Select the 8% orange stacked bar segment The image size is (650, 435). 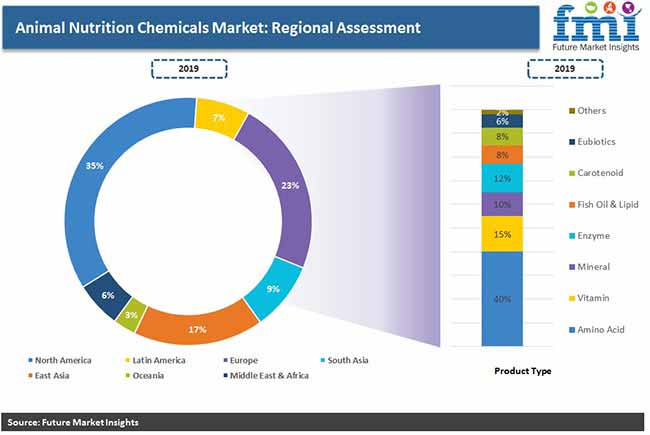(502, 155)
